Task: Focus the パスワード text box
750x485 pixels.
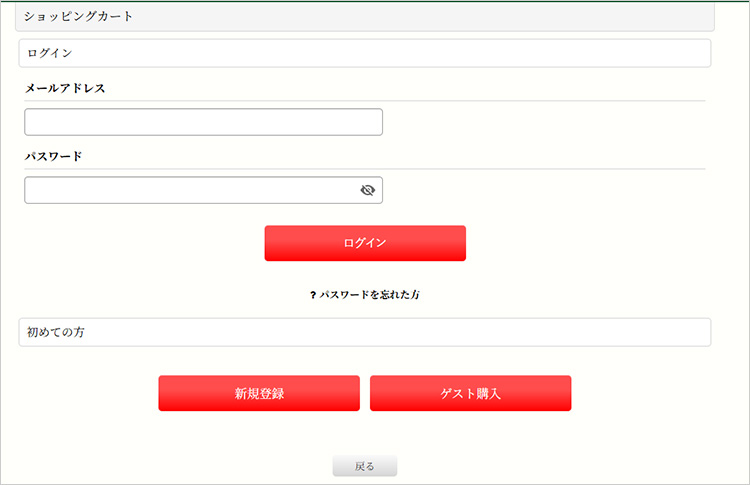Action: (x=203, y=190)
